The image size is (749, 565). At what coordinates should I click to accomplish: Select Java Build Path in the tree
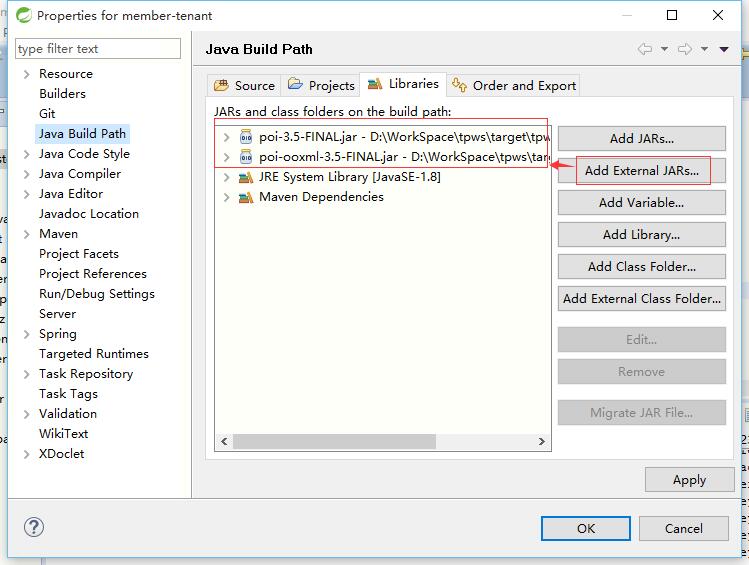(82, 134)
